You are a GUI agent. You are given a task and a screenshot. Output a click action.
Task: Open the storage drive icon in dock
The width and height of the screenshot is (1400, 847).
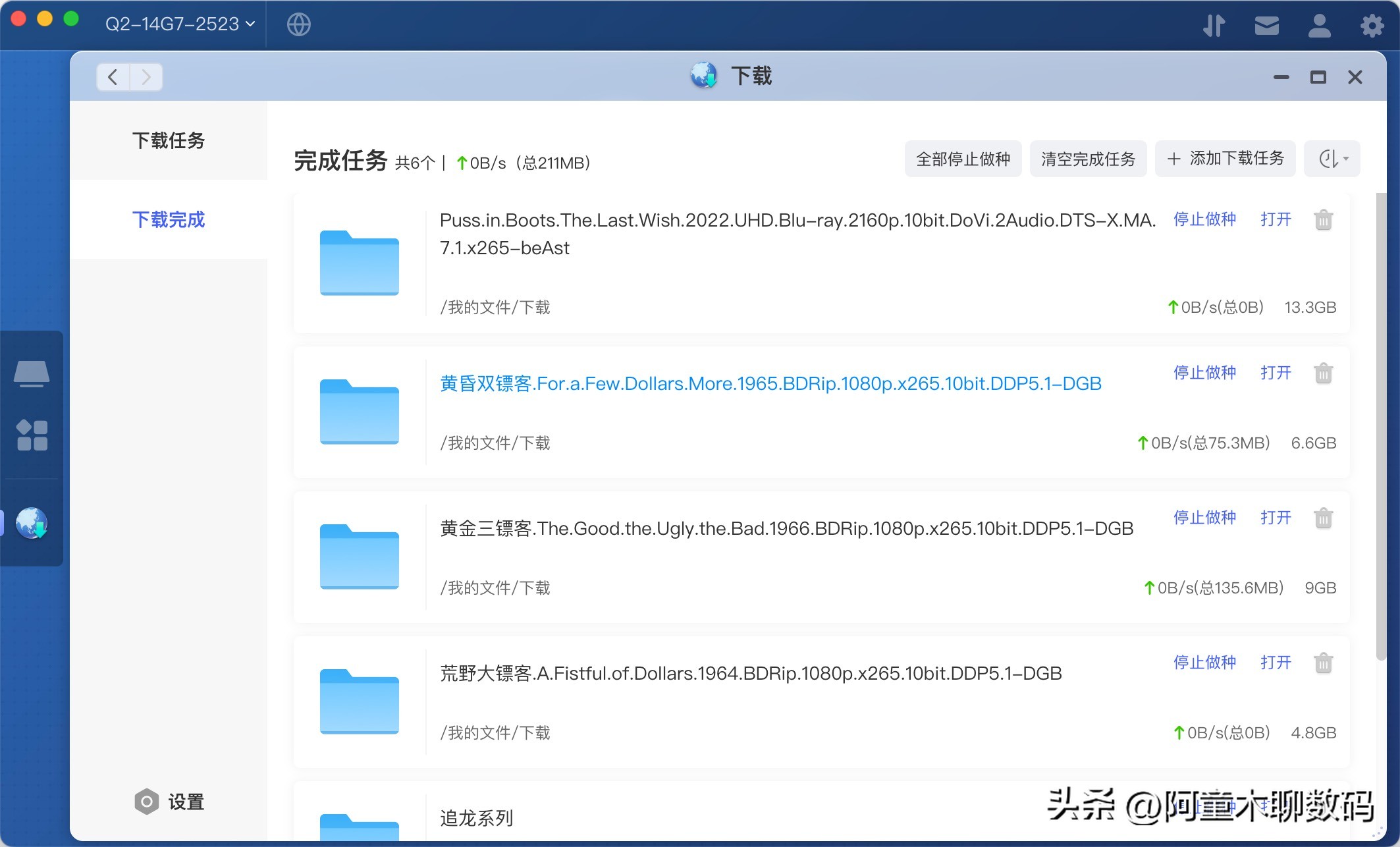click(x=32, y=373)
